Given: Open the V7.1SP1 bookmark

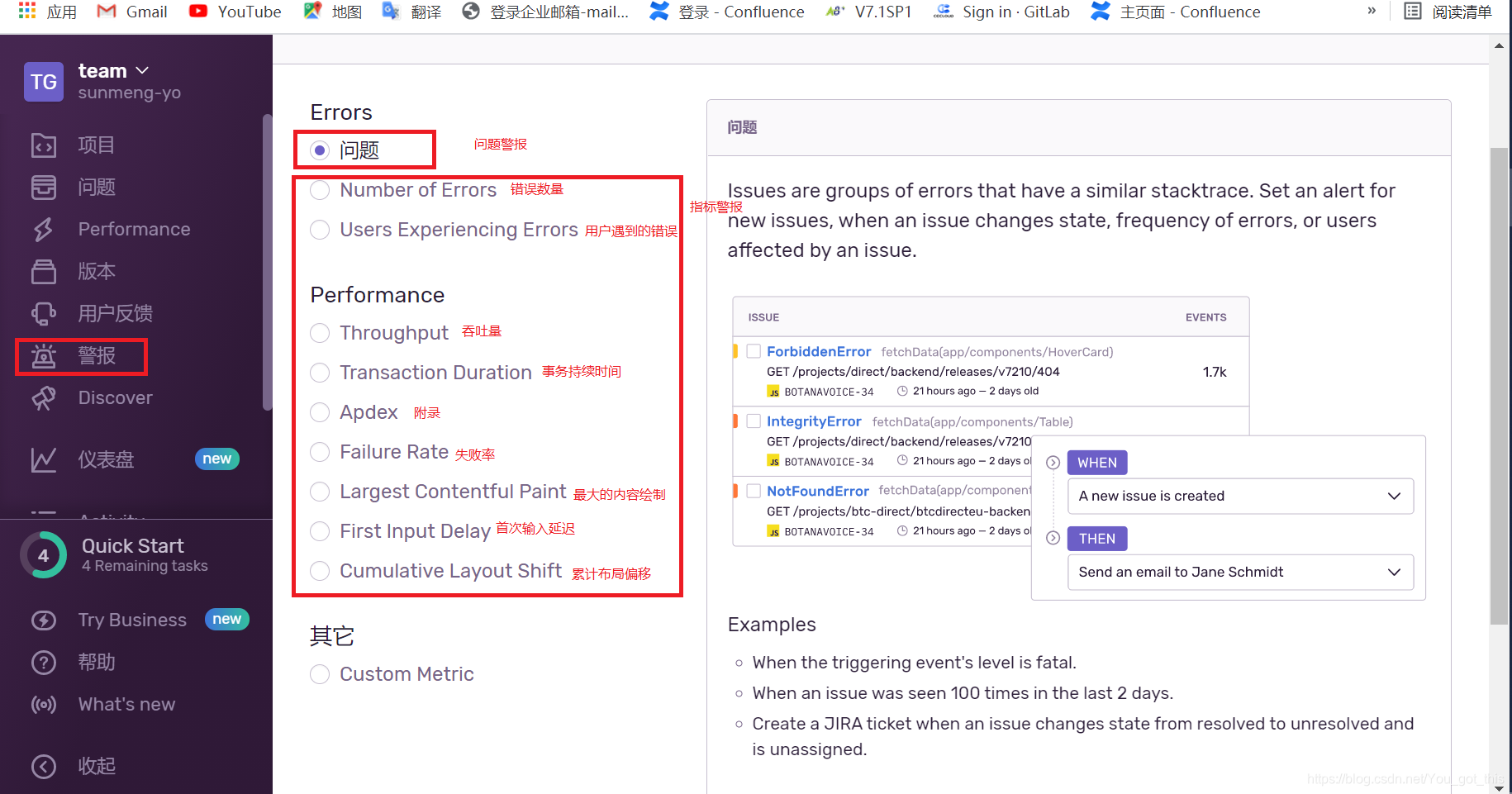Looking at the screenshot, I should pyautogui.click(x=868, y=12).
